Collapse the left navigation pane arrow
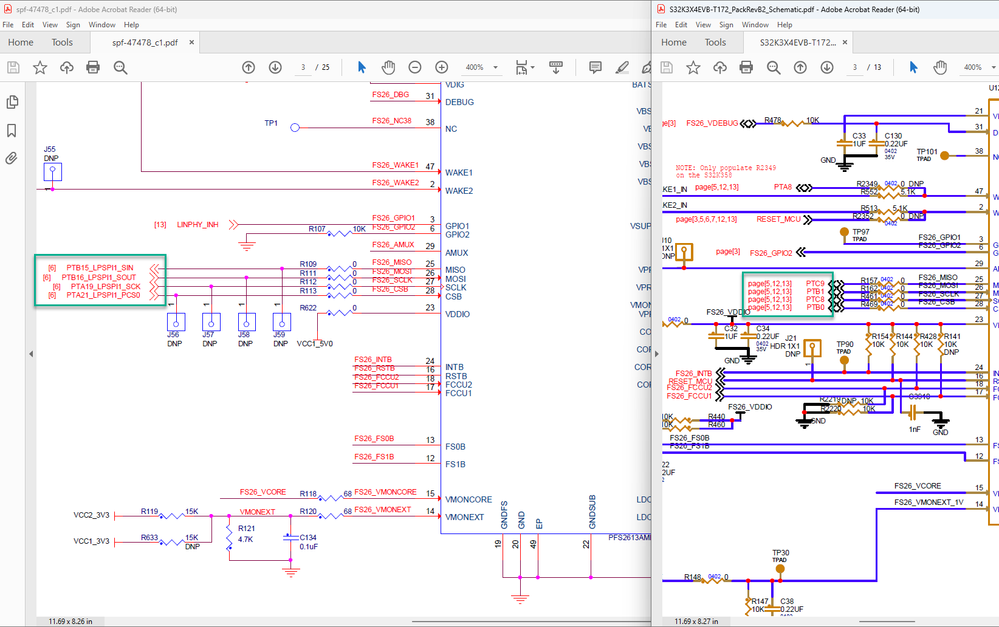The width and height of the screenshot is (999, 627). coord(31,353)
